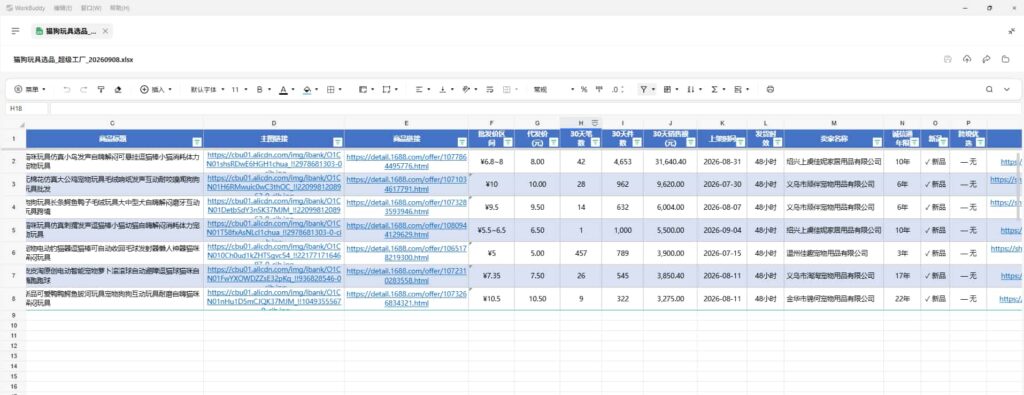Click the formula bar input
This screenshot has height=395, width=1024.
(x=536, y=109)
